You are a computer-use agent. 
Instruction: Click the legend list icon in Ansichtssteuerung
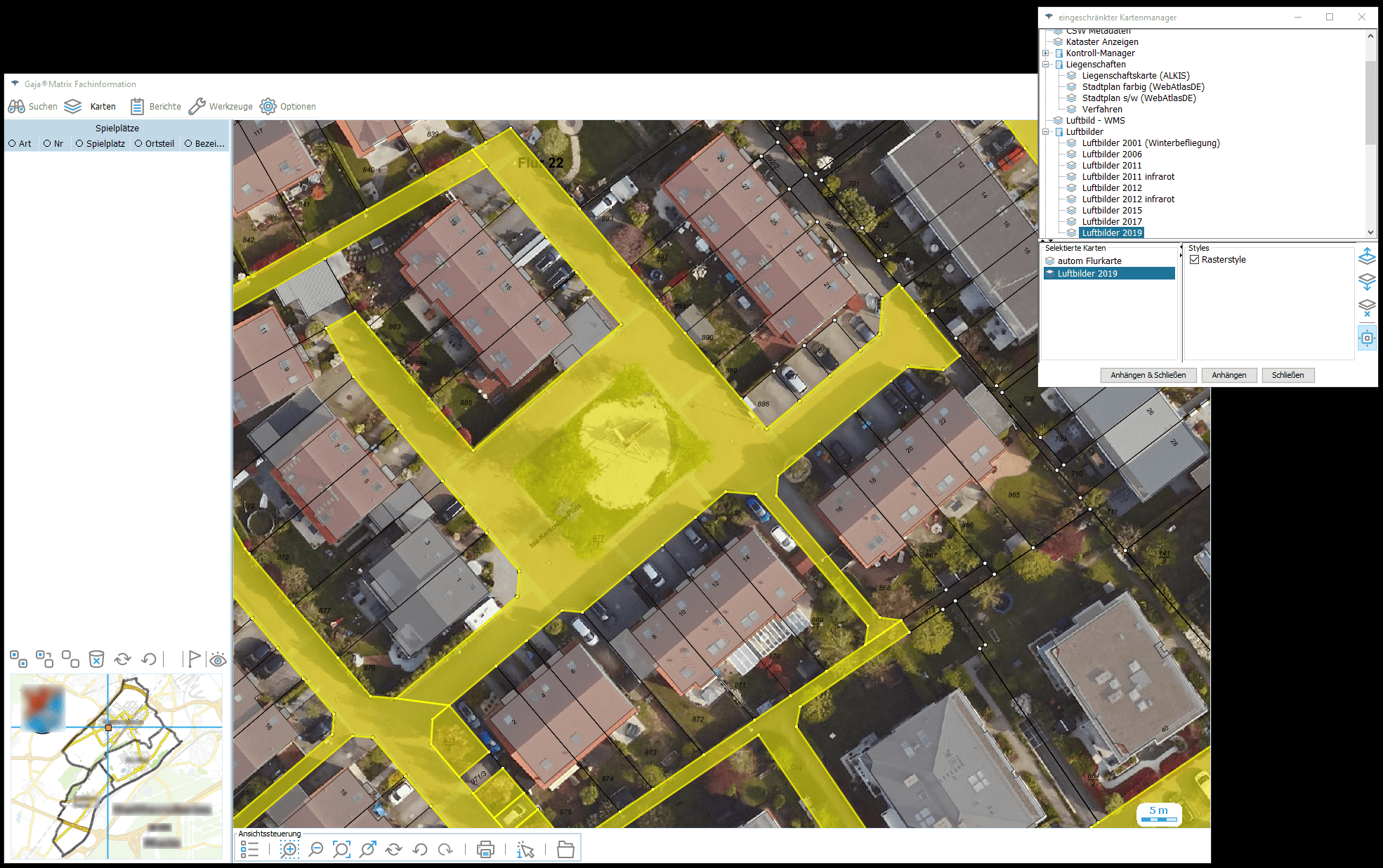point(249,850)
